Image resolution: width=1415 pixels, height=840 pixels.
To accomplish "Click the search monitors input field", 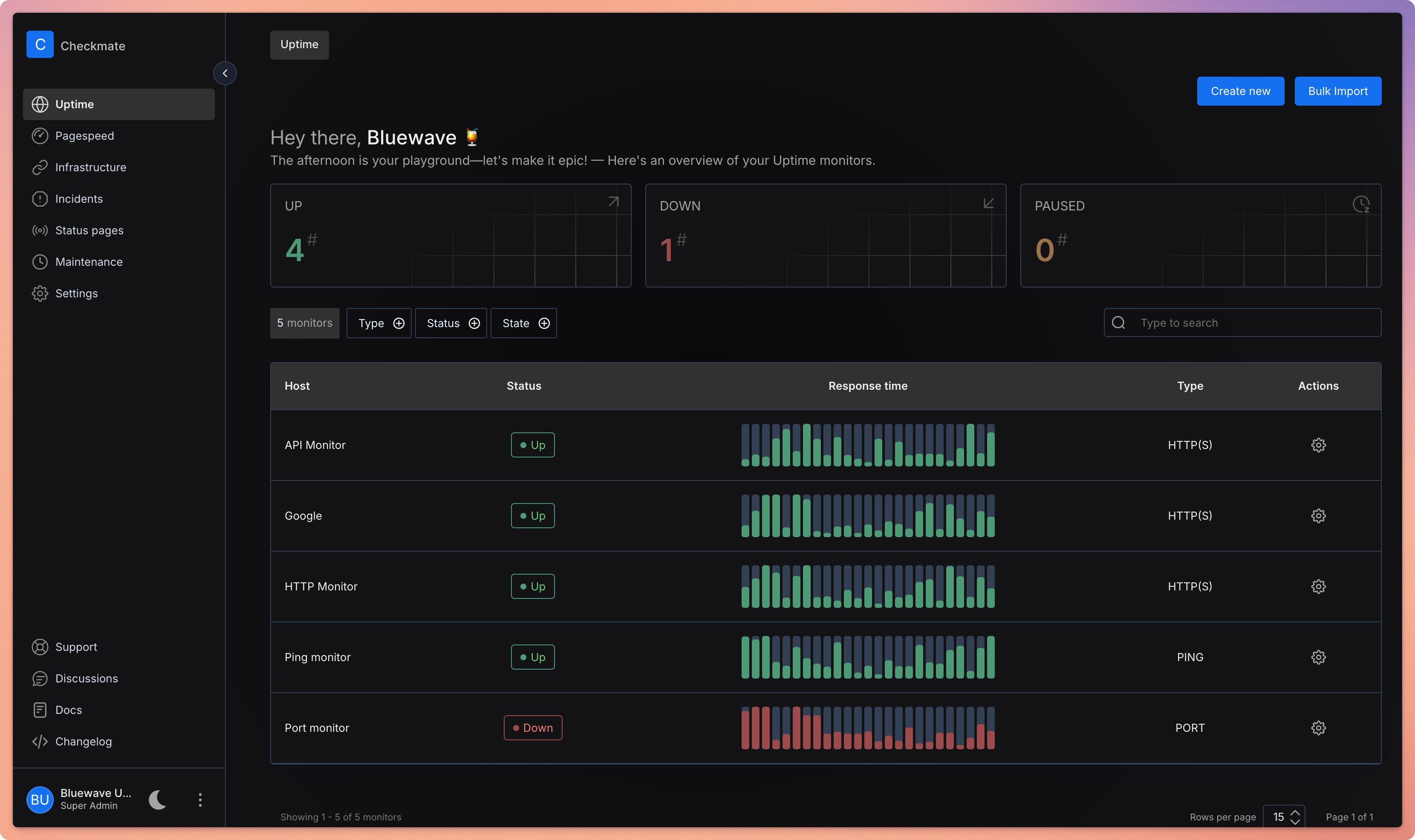I will [x=1251, y=322].
